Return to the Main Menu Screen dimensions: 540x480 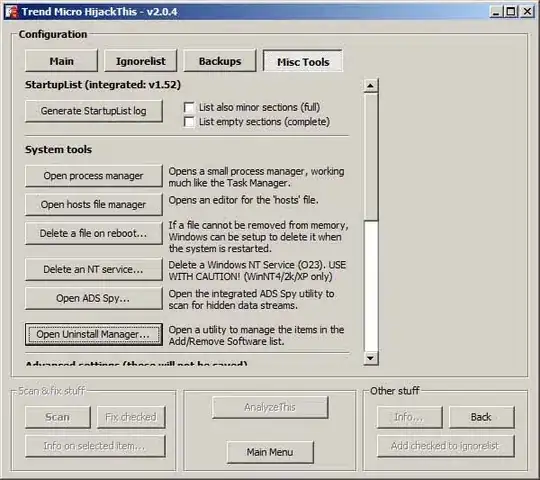click(270, 452)
